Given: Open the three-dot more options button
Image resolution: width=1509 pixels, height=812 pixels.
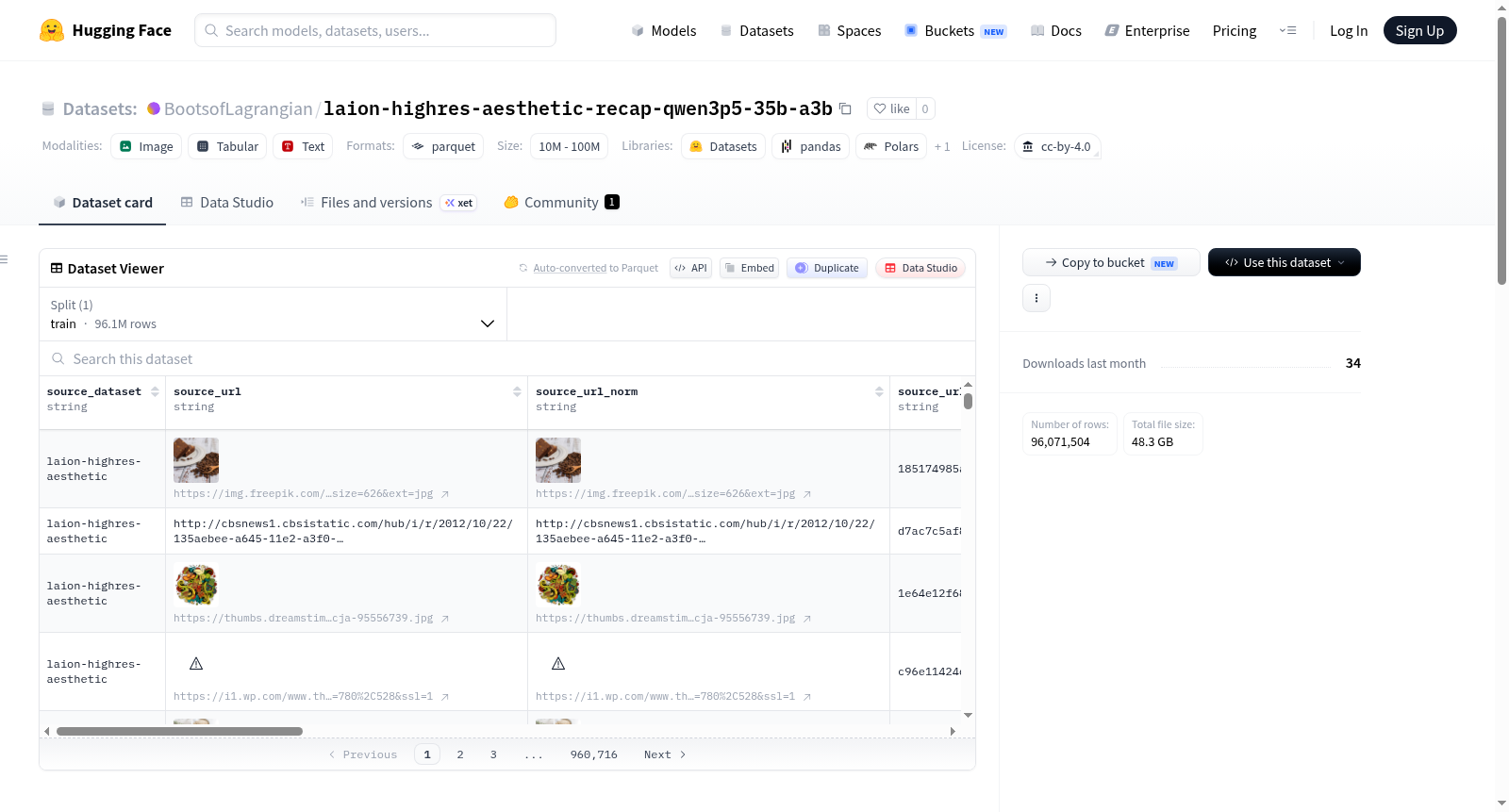Looking at the screenshot, I should coord(1036,298).
